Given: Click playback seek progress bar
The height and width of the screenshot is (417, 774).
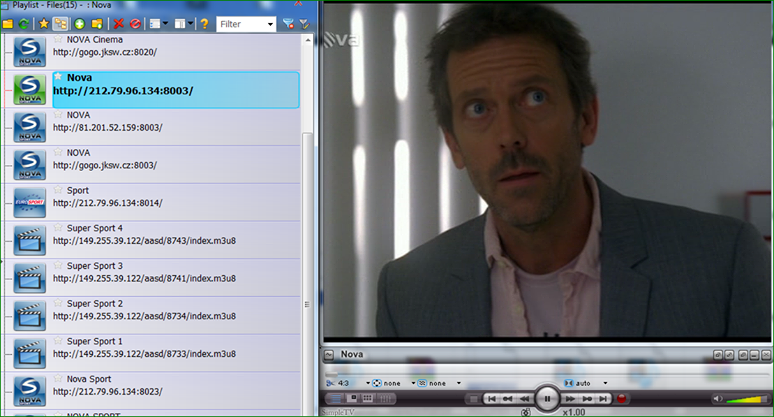Looking at the screenshot, I should [x=545, y=374].
